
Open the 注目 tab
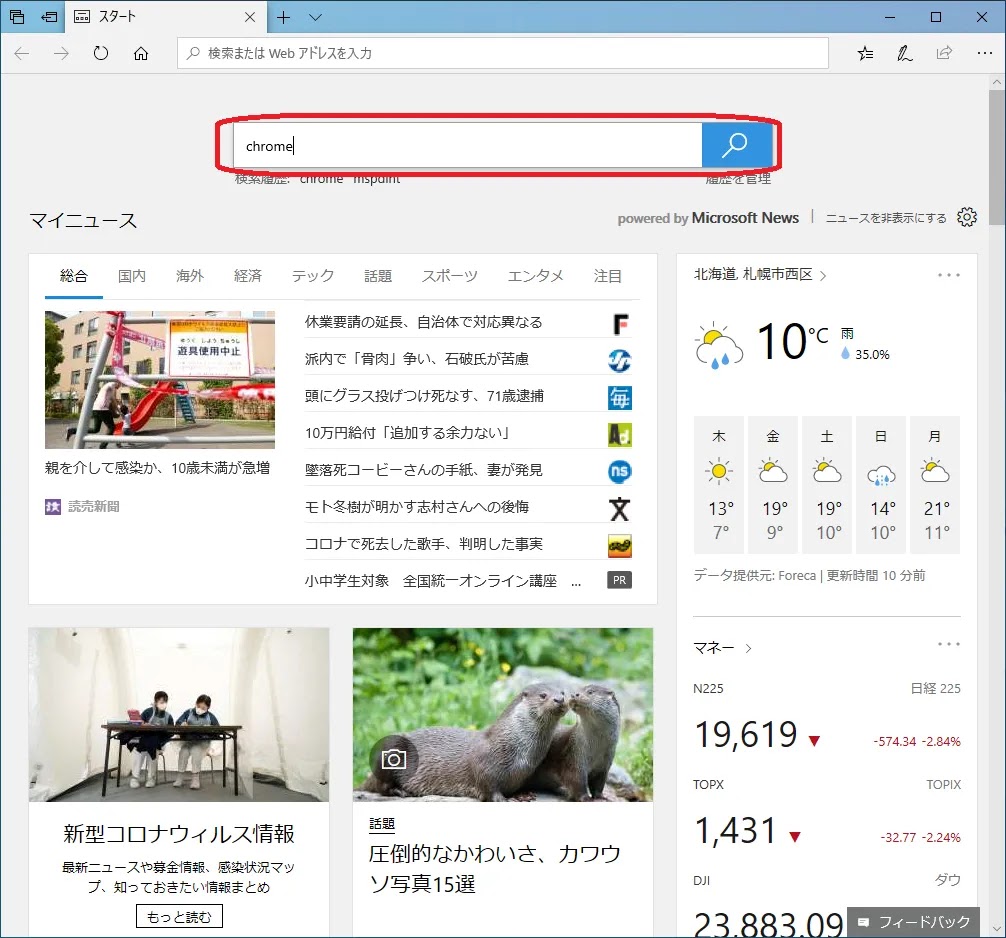(x=608, y=276)
